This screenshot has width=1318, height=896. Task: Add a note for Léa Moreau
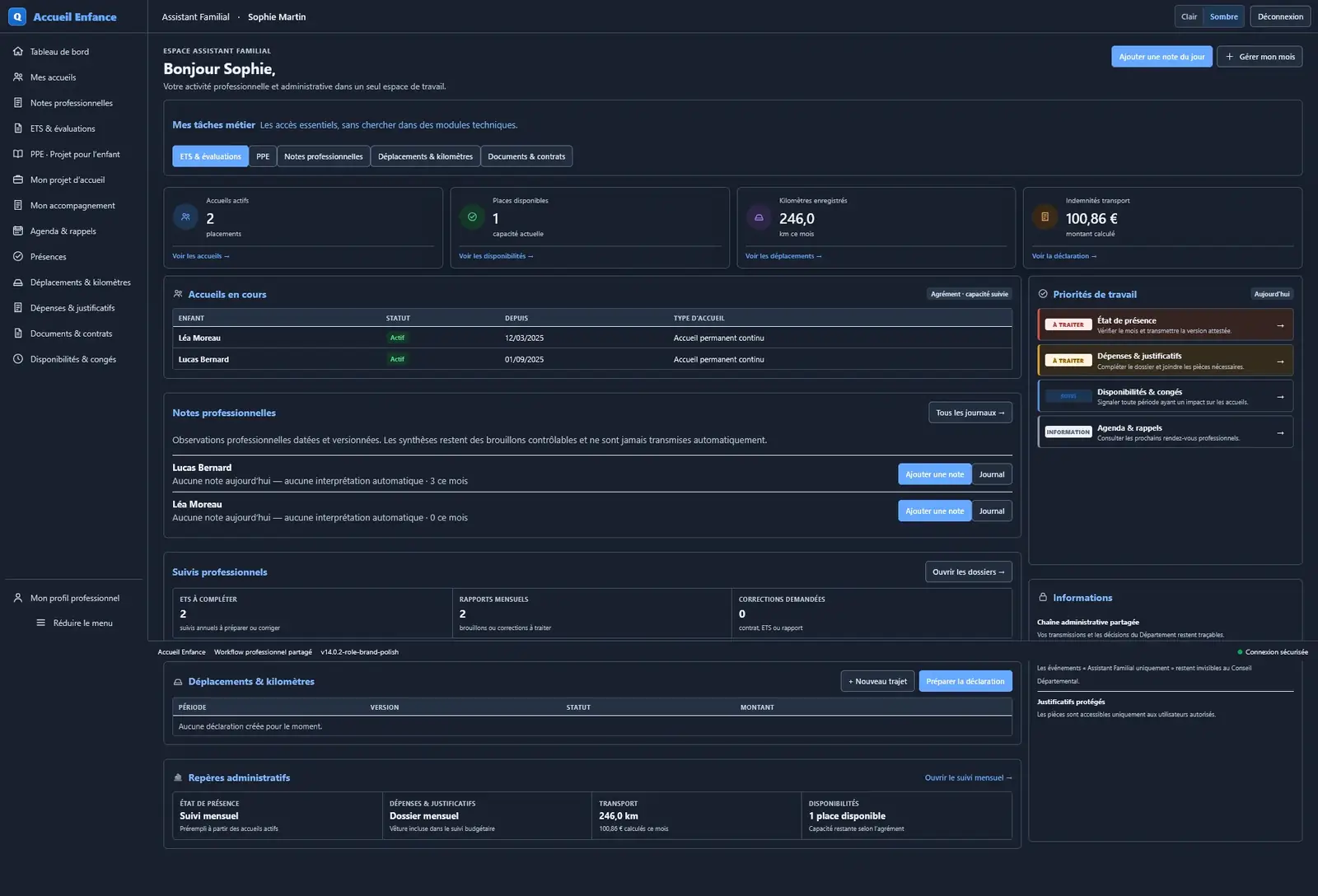click(934, 511)
